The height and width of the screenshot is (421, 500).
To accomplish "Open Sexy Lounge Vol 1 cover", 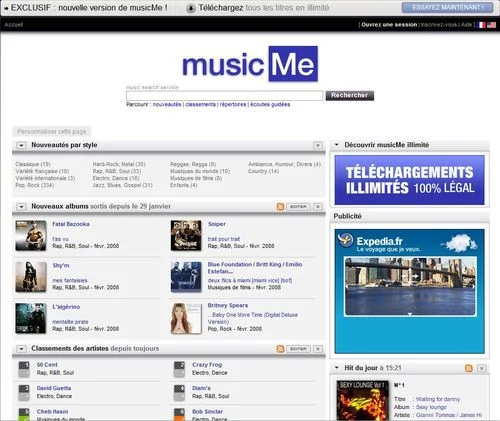I will [x=363, y=400].
